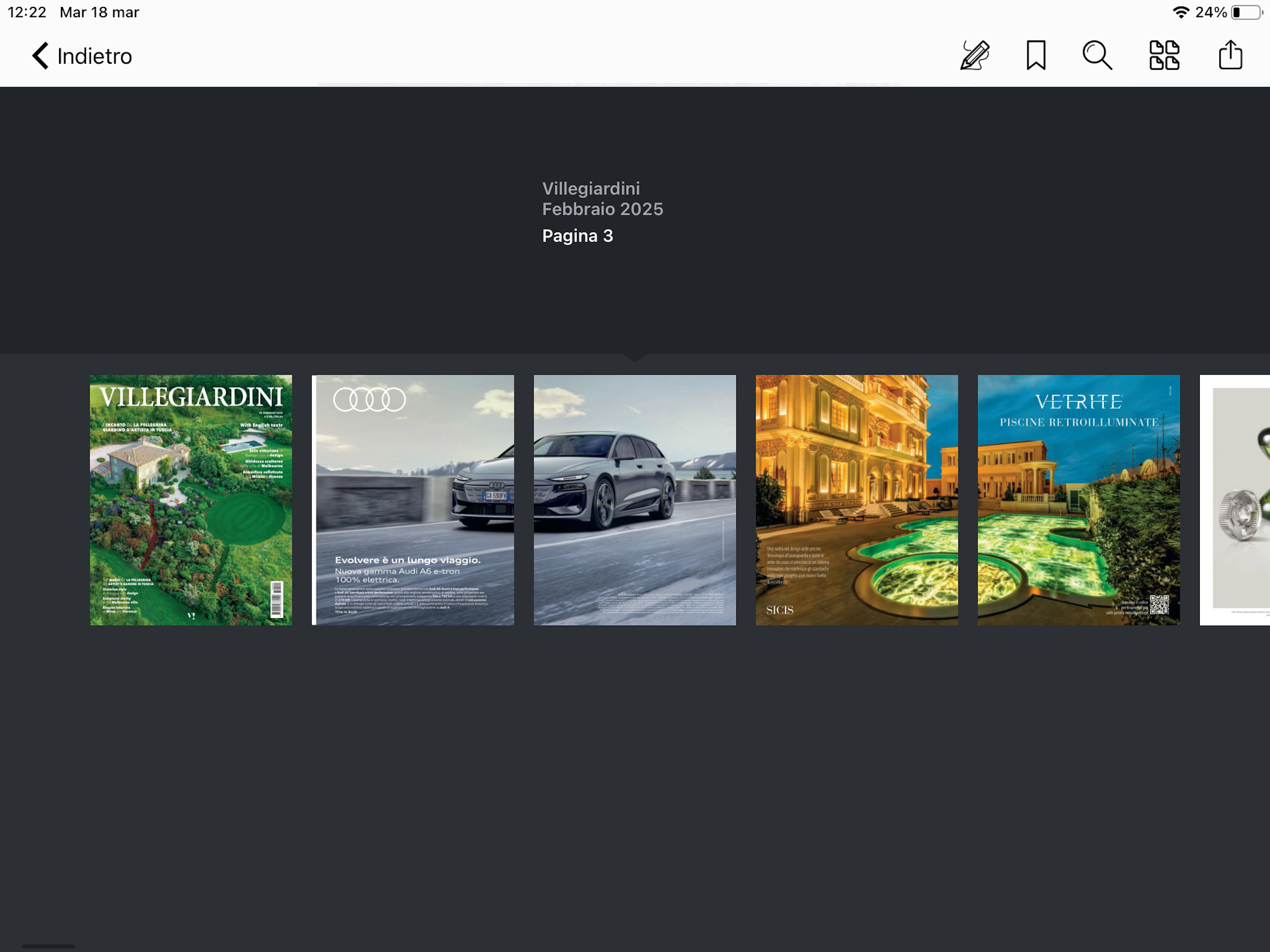Image resolution: width=1270 pixels, height=952 pixels.
Task: Tap the Wi-Fi status icon
Action: (1180, 13)
